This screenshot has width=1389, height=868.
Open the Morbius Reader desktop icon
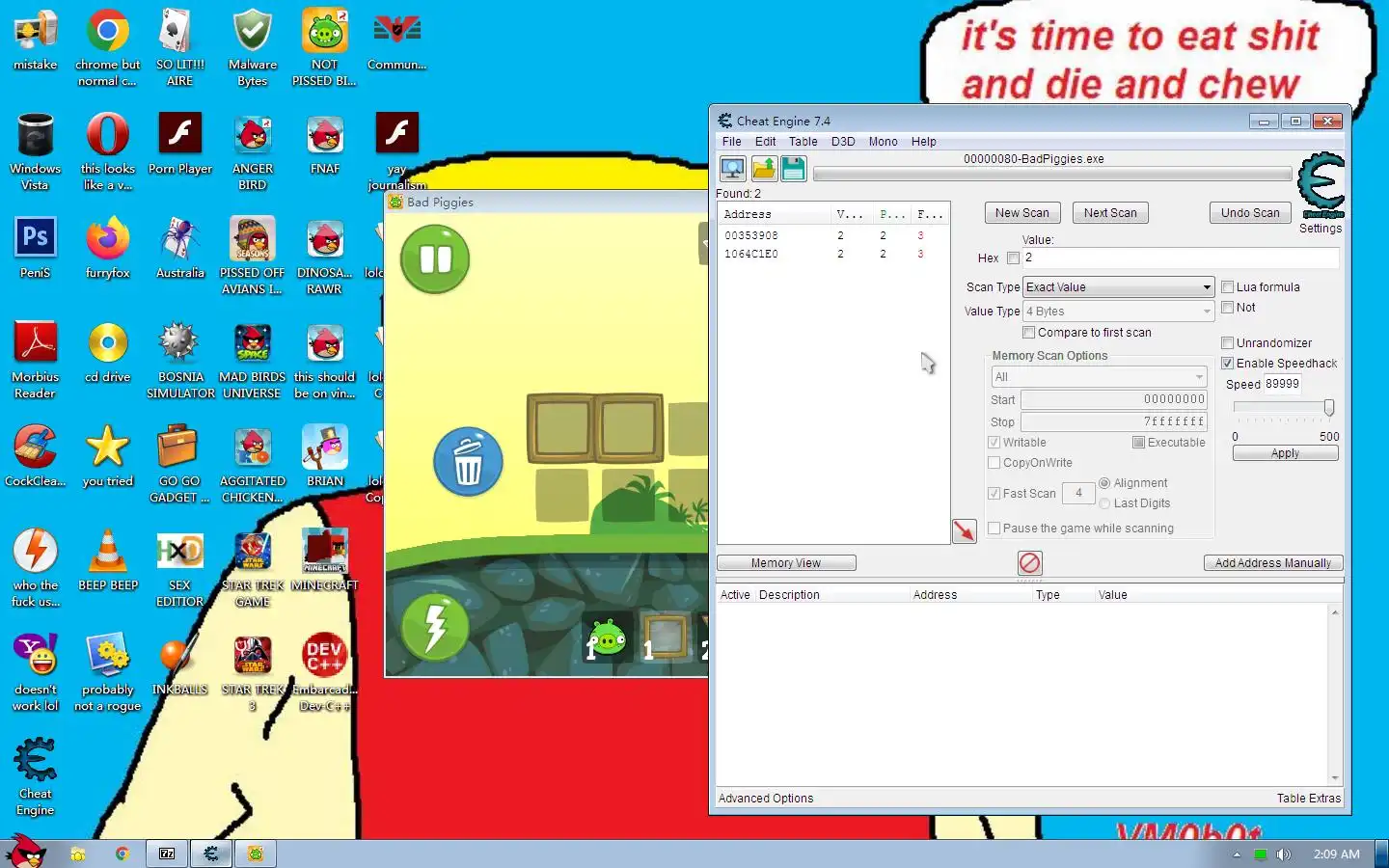coord(36,360)
